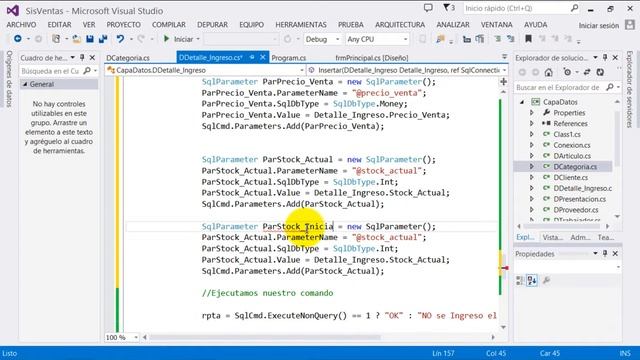Open the ARQUITECTURA menu
640x360 pixels.
(x=400, y=25)
